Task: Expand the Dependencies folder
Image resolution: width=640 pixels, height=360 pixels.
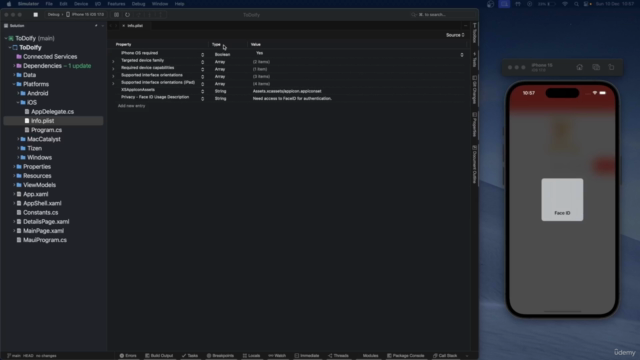Action: 14,66
